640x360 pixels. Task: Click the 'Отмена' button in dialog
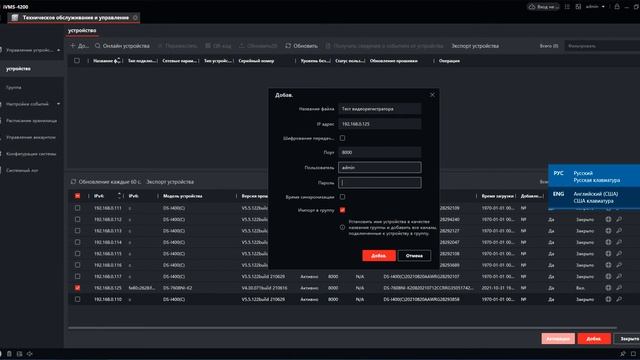[414, 256]
